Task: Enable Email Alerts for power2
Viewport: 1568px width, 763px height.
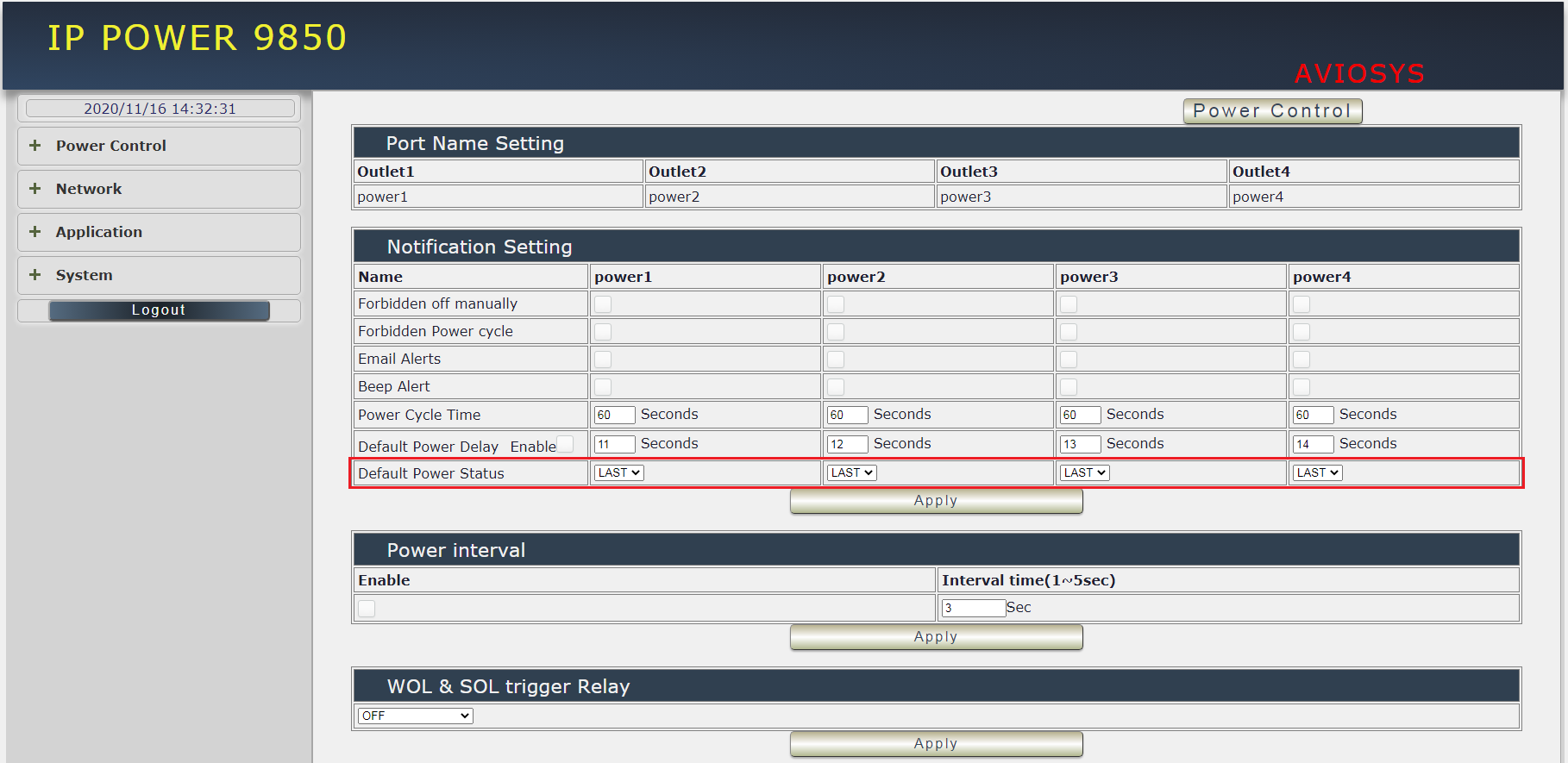Action: [x=836, y=359]
